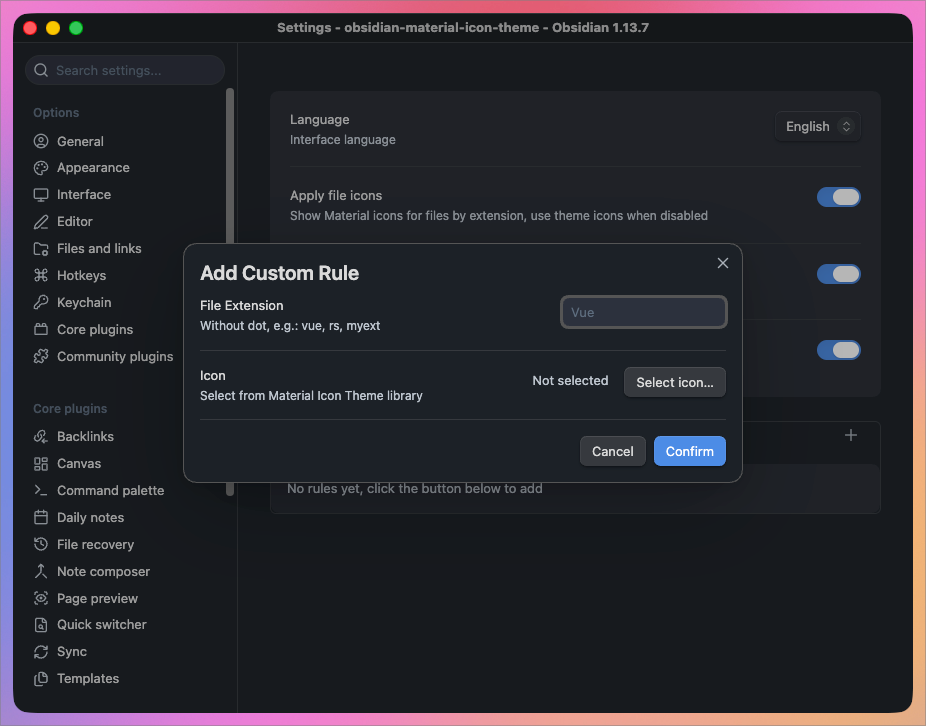The width and height of the screenshot is (926, 726).
Task: Click the Quick switcher file icon
Action: point(41,625)
